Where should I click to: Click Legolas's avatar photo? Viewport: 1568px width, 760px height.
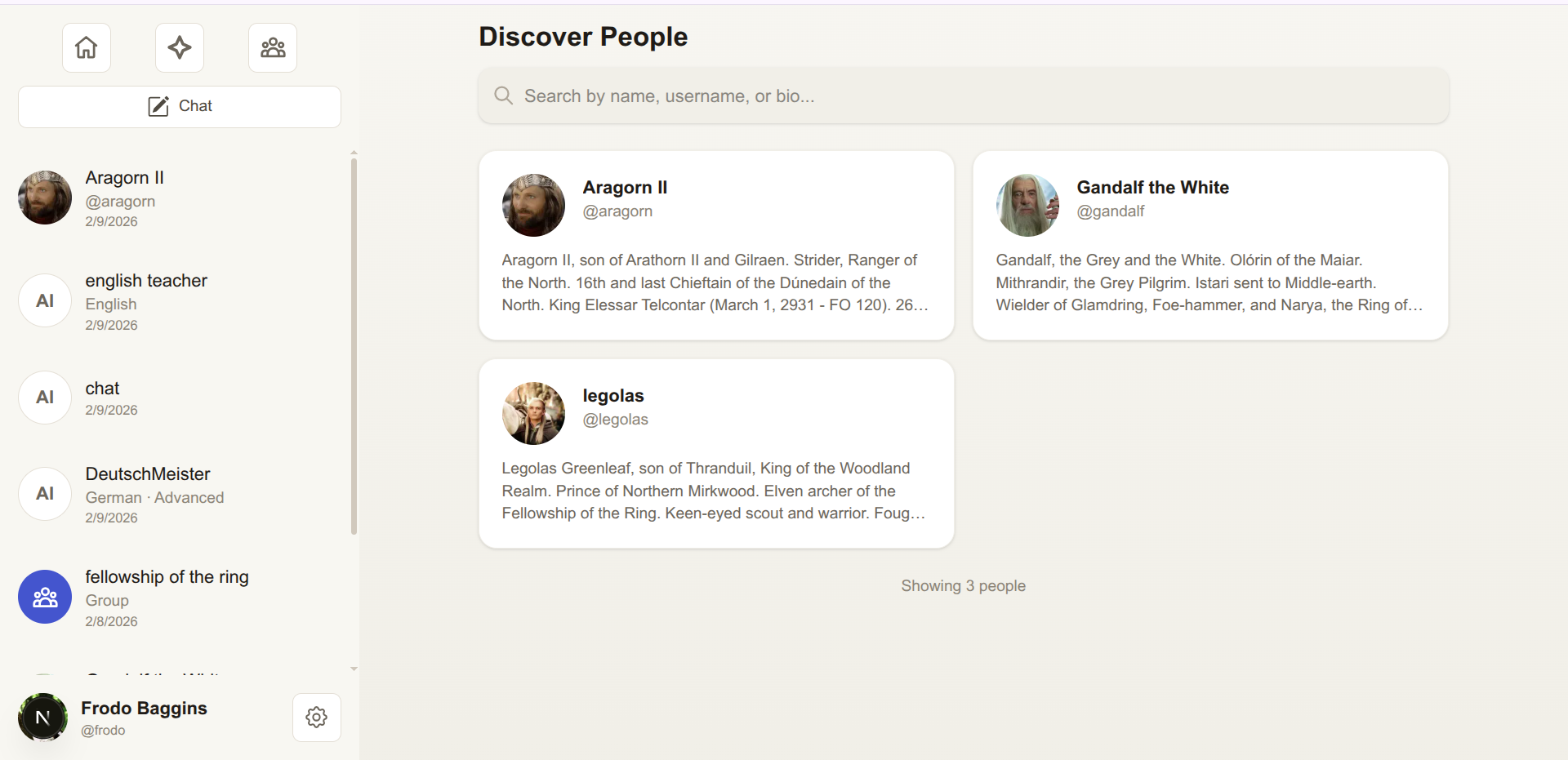pos(533,413)
